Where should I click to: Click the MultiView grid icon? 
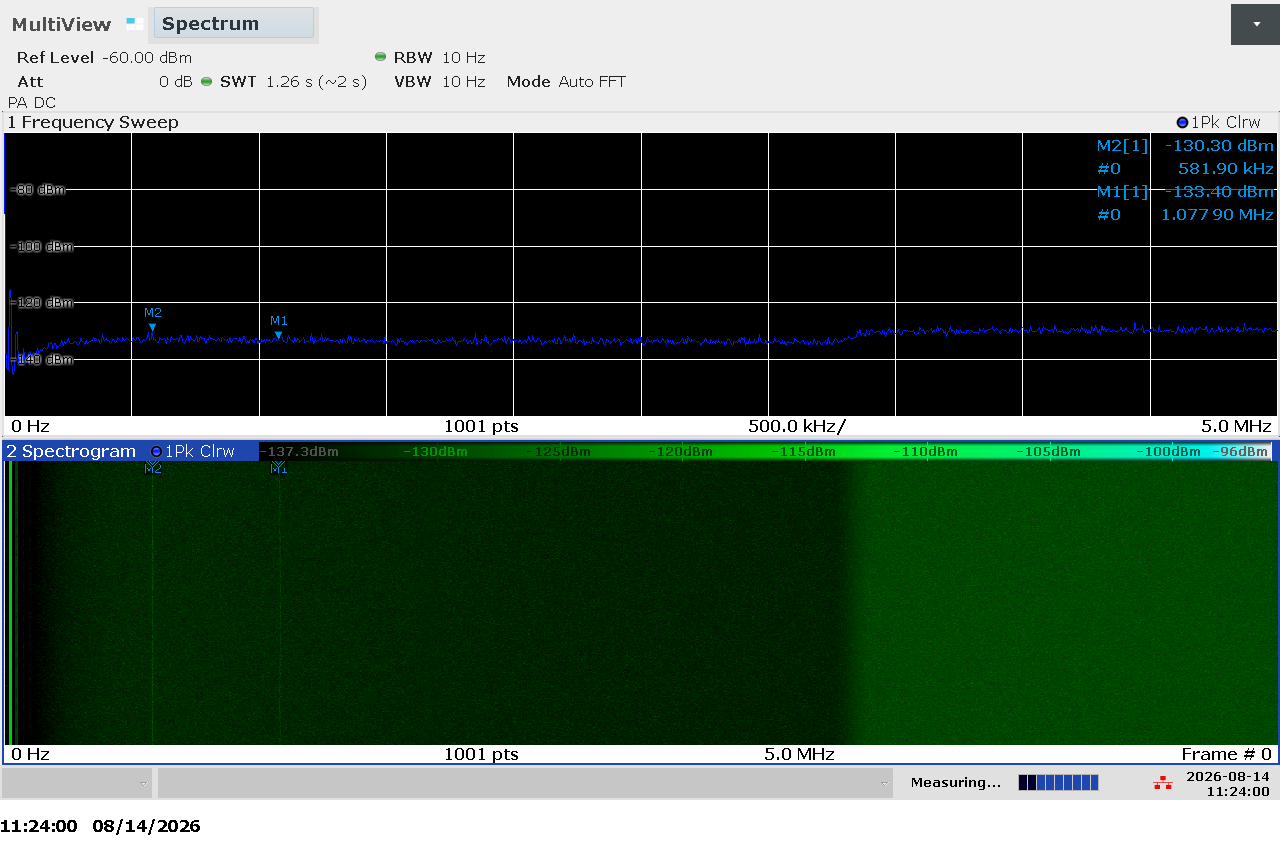point(135,23)
